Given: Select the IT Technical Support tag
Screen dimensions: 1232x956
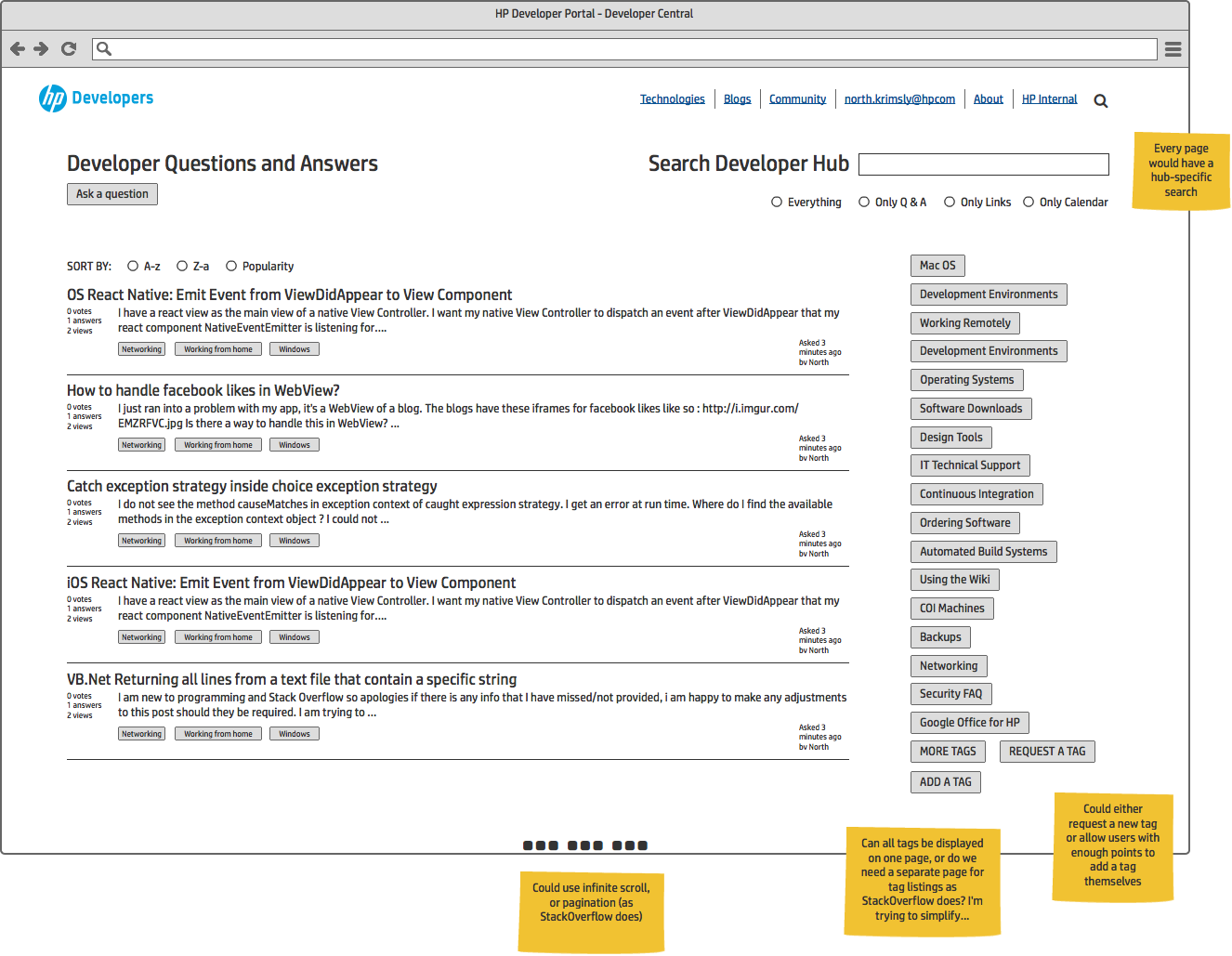Looking at the screenshot, I should point(970,465).
